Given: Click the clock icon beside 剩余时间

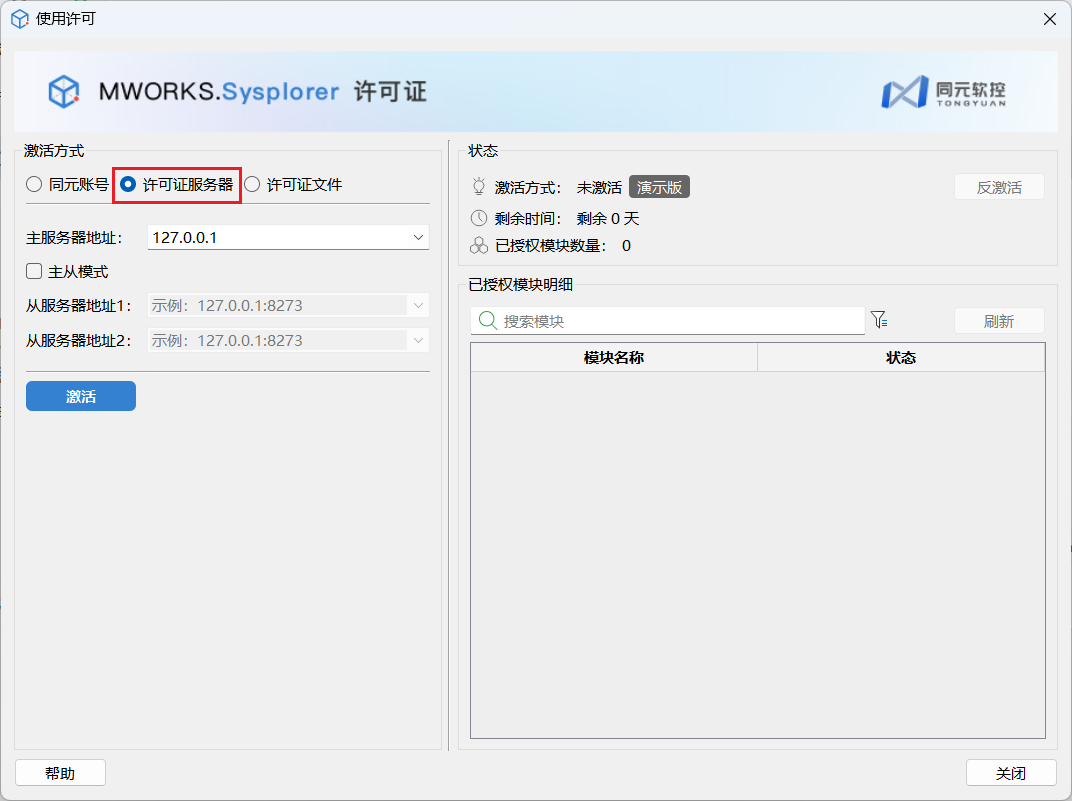Looking at the screenshot, I should 479,218.
